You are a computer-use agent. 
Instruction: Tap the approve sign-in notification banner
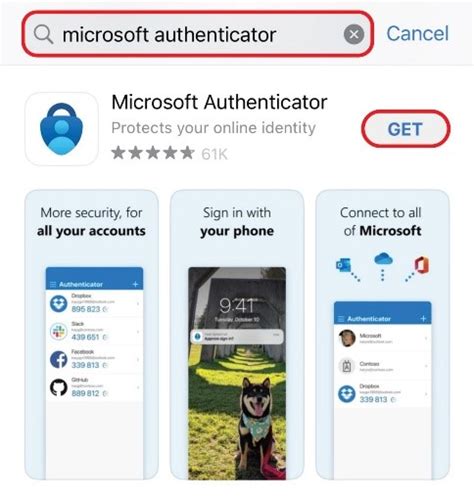tap(237, 337)
